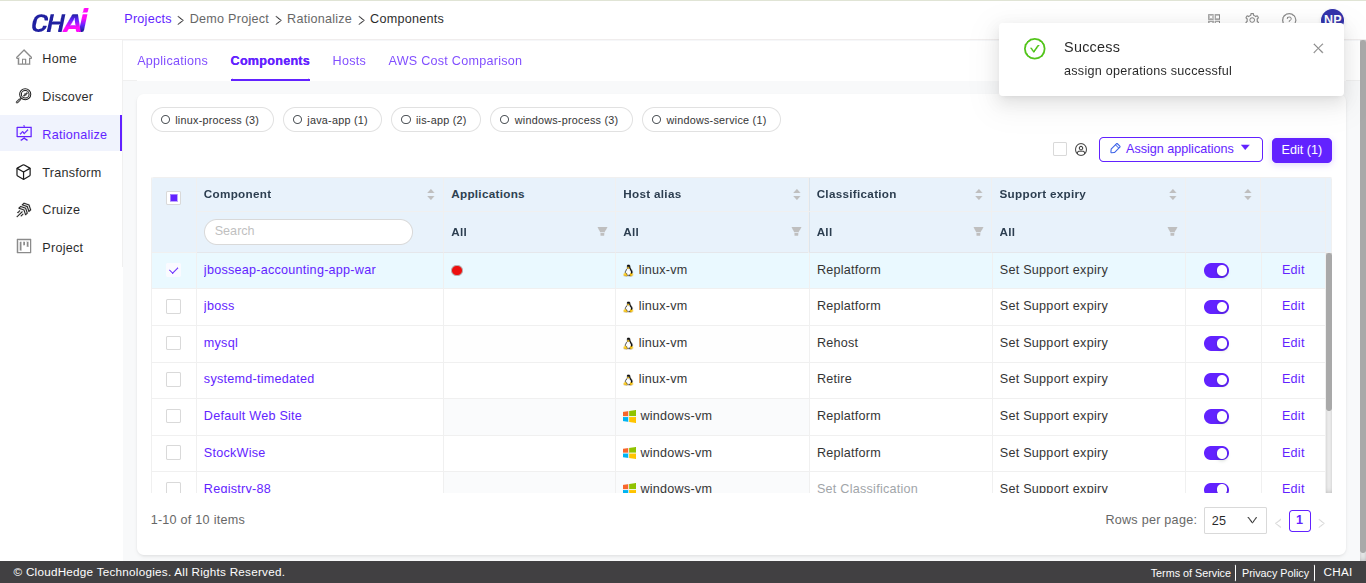Click the Support expiry filter icon
The height and width of the screenshot is (583, 1366).
(x=1172, y=232)
